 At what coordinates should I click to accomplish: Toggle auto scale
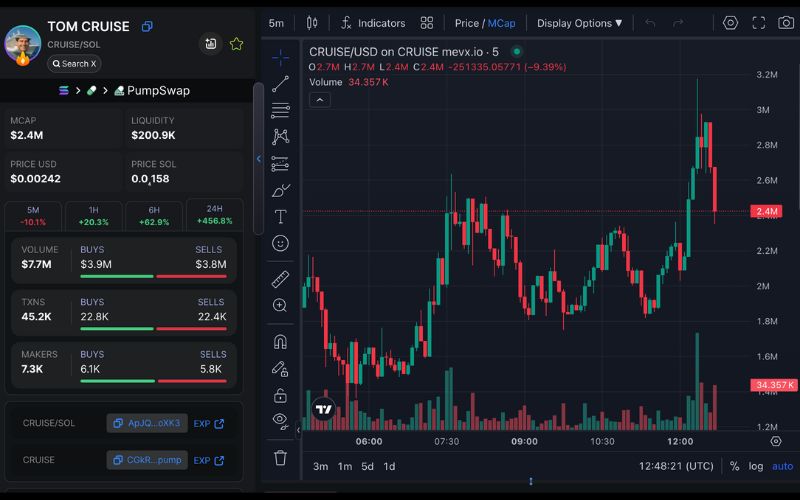783,466
